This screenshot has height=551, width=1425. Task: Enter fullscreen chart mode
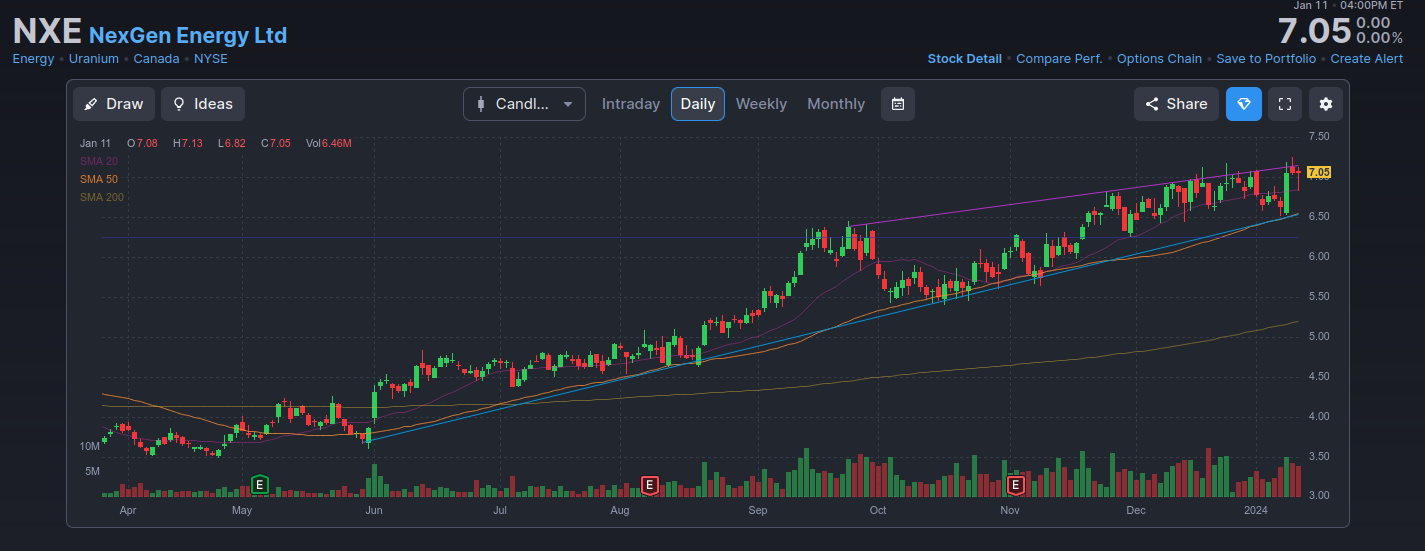[1285, 104]
